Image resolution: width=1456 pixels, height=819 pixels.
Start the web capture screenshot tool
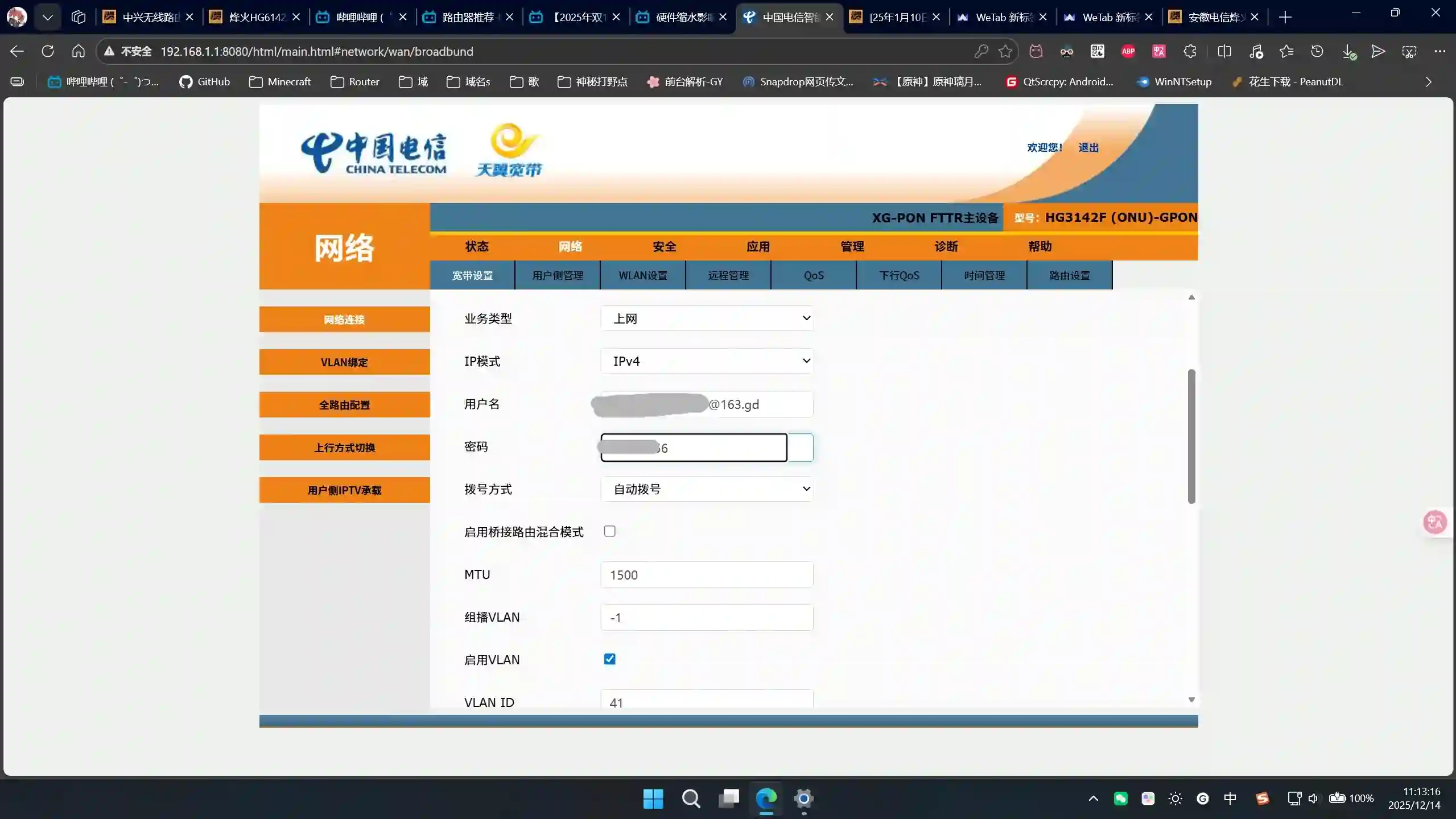pos(1409,51)
